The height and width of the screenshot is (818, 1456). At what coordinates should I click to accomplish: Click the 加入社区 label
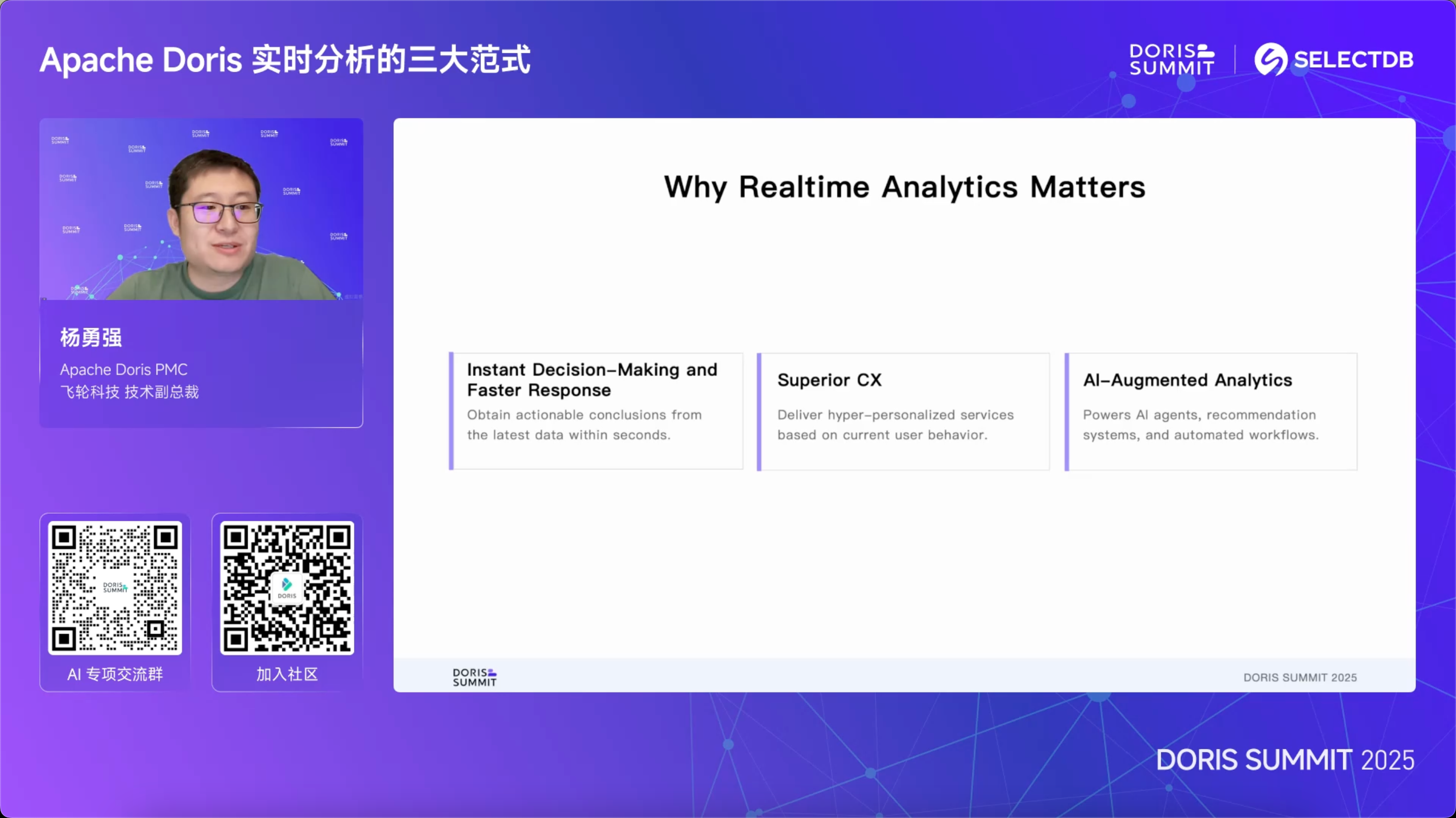point(287,674)
